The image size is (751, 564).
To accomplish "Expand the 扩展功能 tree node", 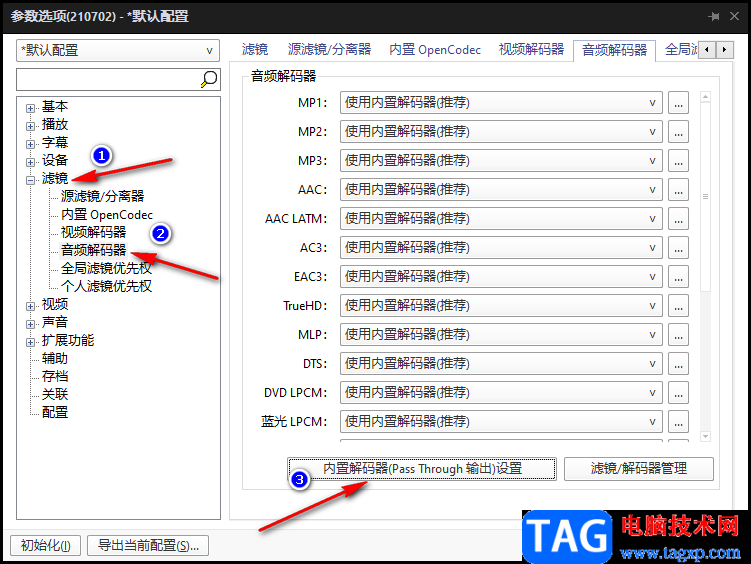I will 30,342.
